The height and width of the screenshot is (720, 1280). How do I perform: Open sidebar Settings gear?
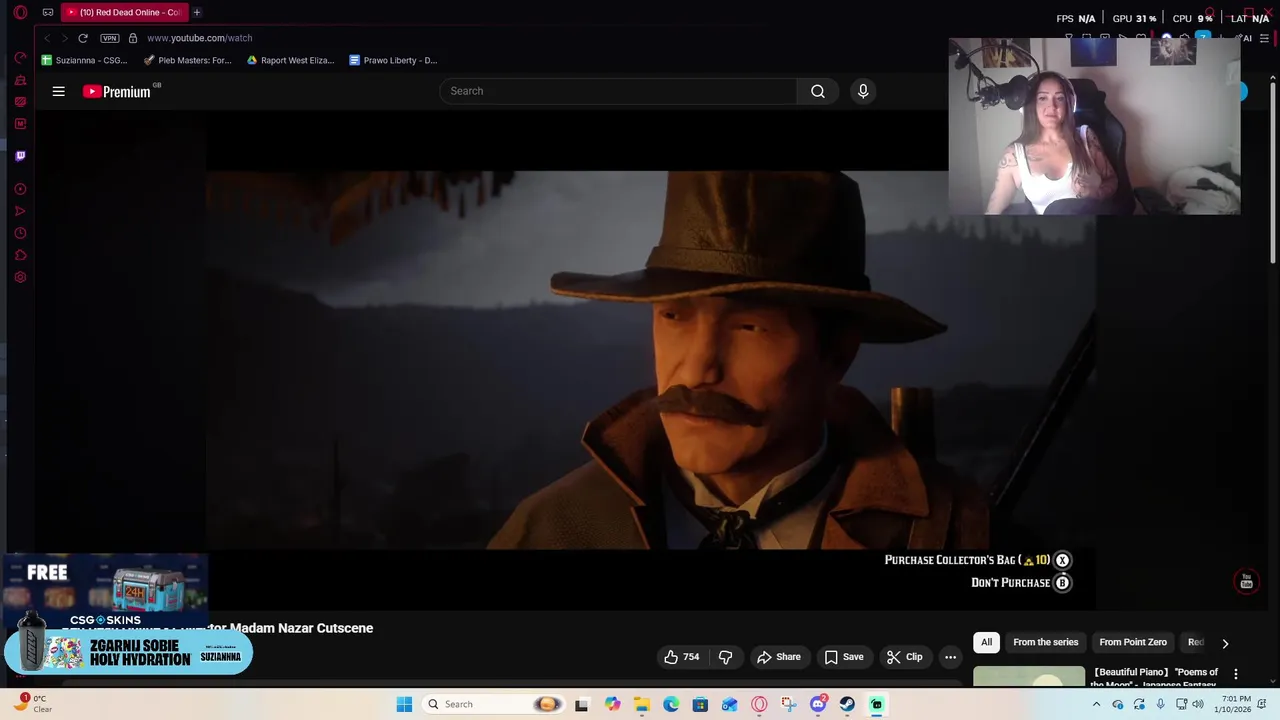(x=20, y=277)
